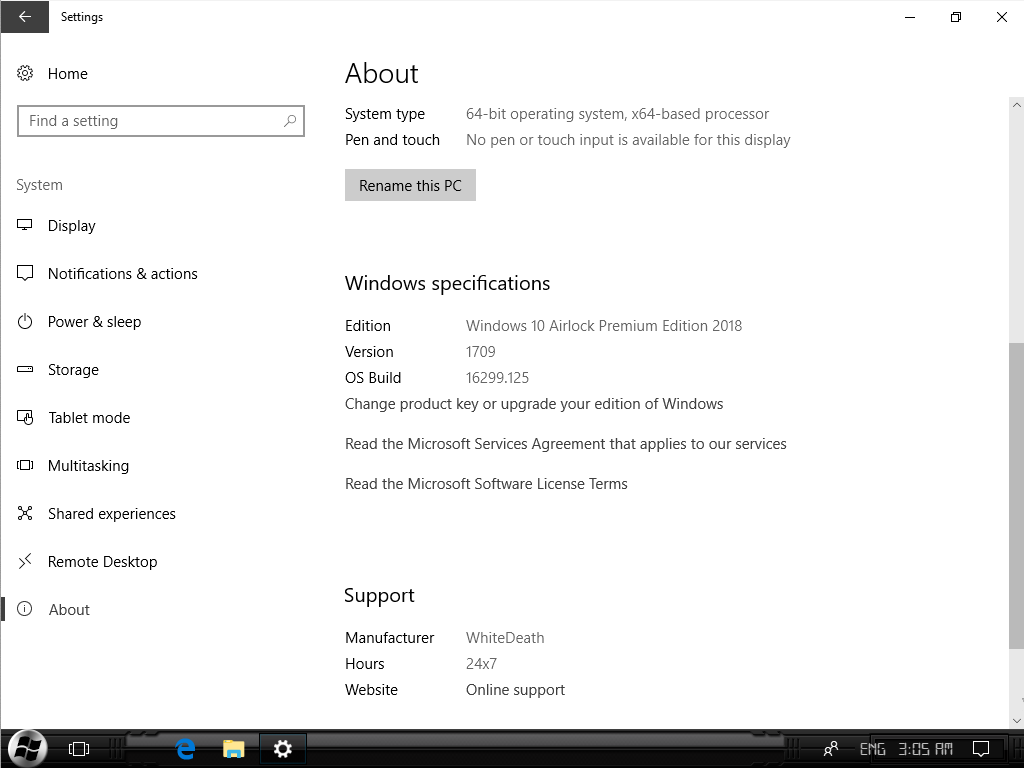
Task: Click the Settings gear taskbar icon
Action: pos(283,749)
